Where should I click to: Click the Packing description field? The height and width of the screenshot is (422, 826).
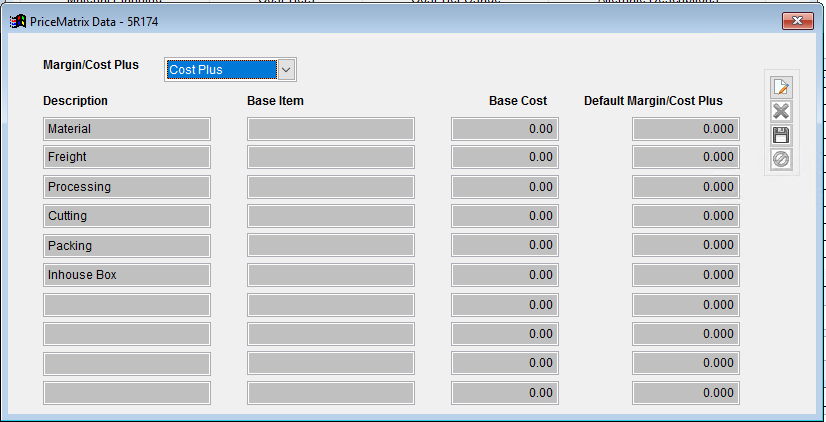coord(127,245)
